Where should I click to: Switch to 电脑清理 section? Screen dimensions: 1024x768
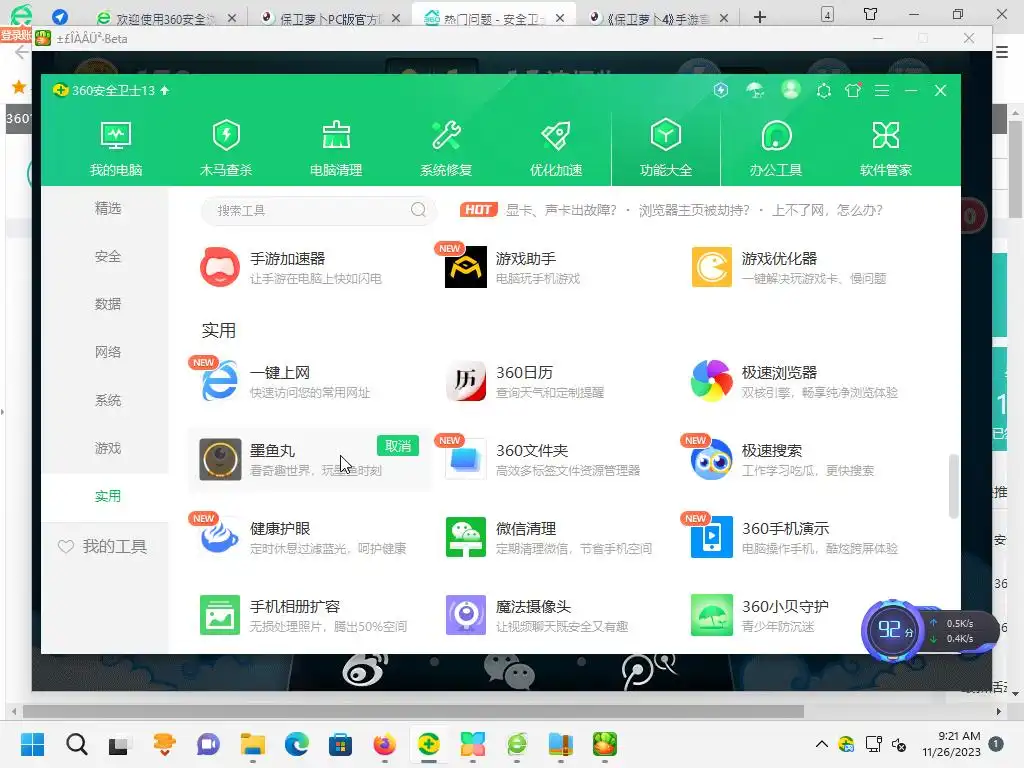pyautogui.click(x=336, y=148)
